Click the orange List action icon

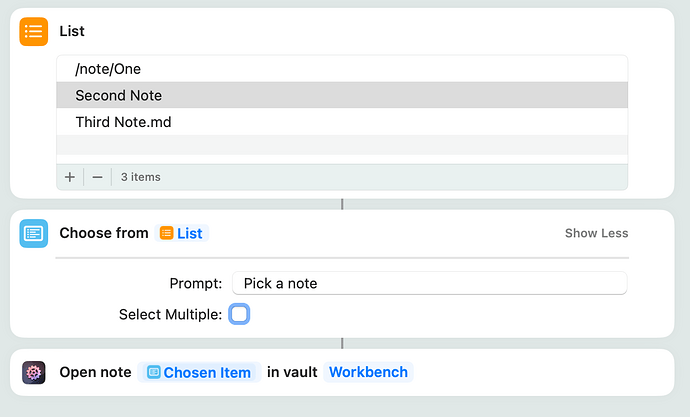(x=34, y=32)
